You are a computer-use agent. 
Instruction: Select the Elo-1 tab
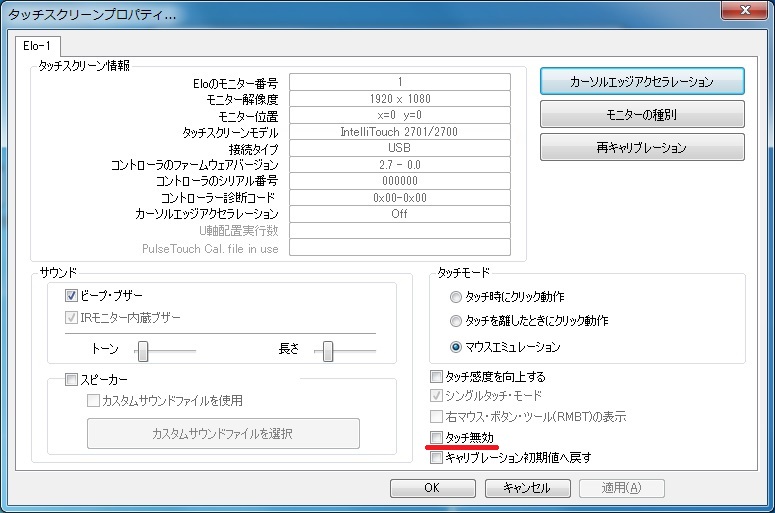38,46
